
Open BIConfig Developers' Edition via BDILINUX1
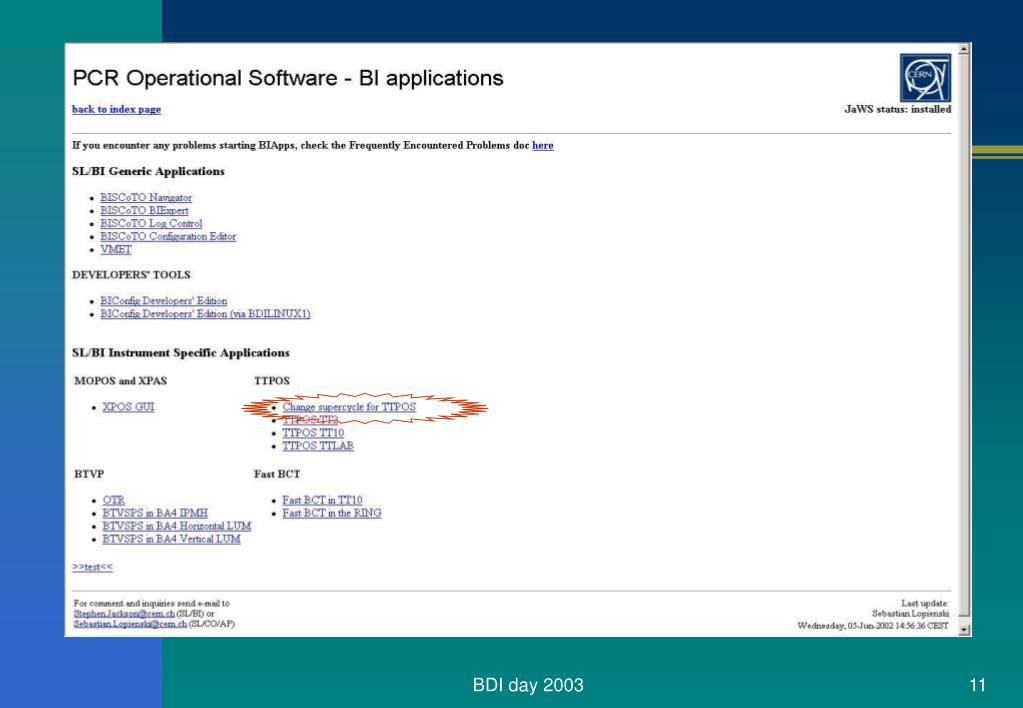coord(205,314)
